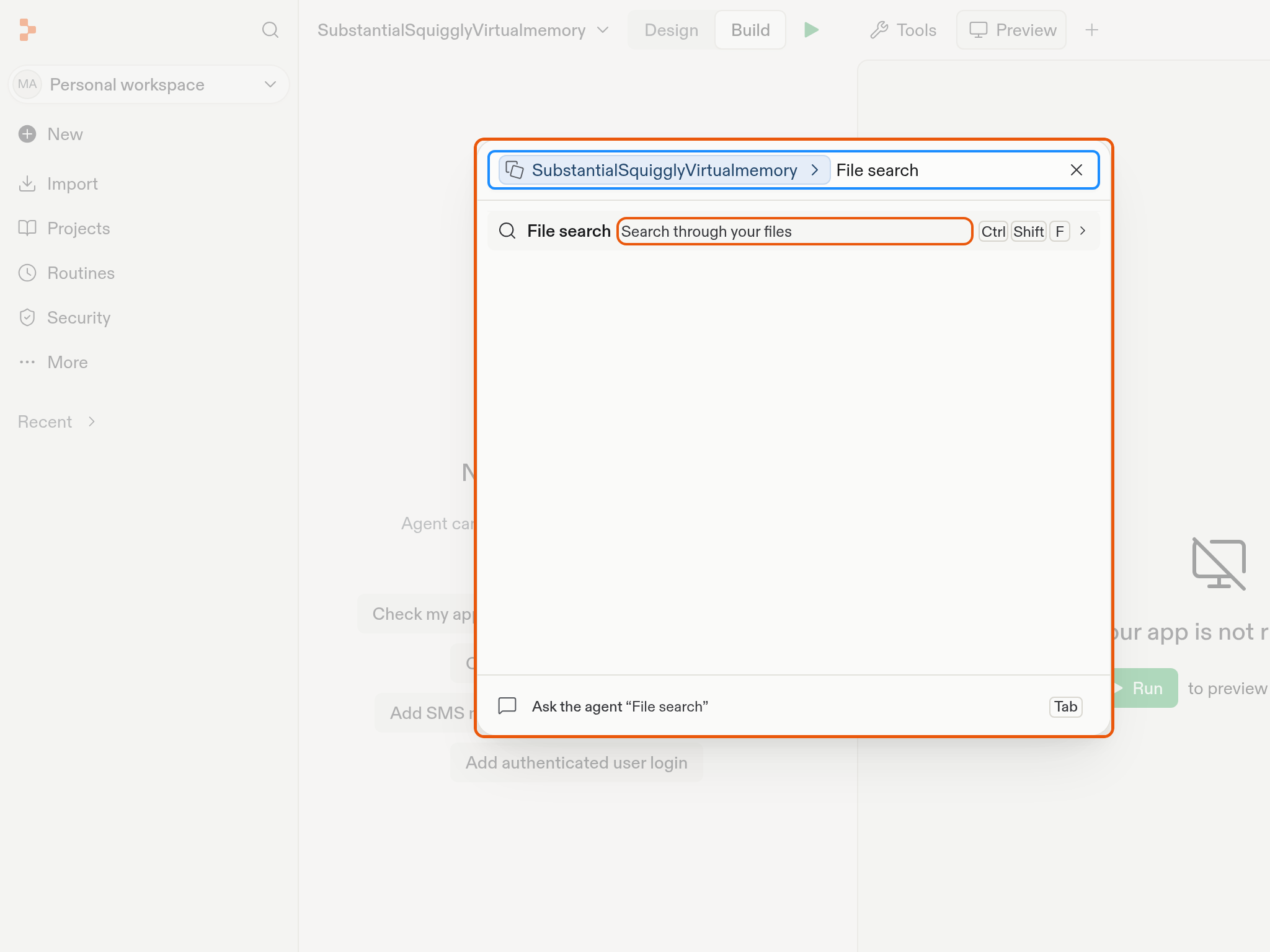Click the Security shield icon

coord(27,317)
